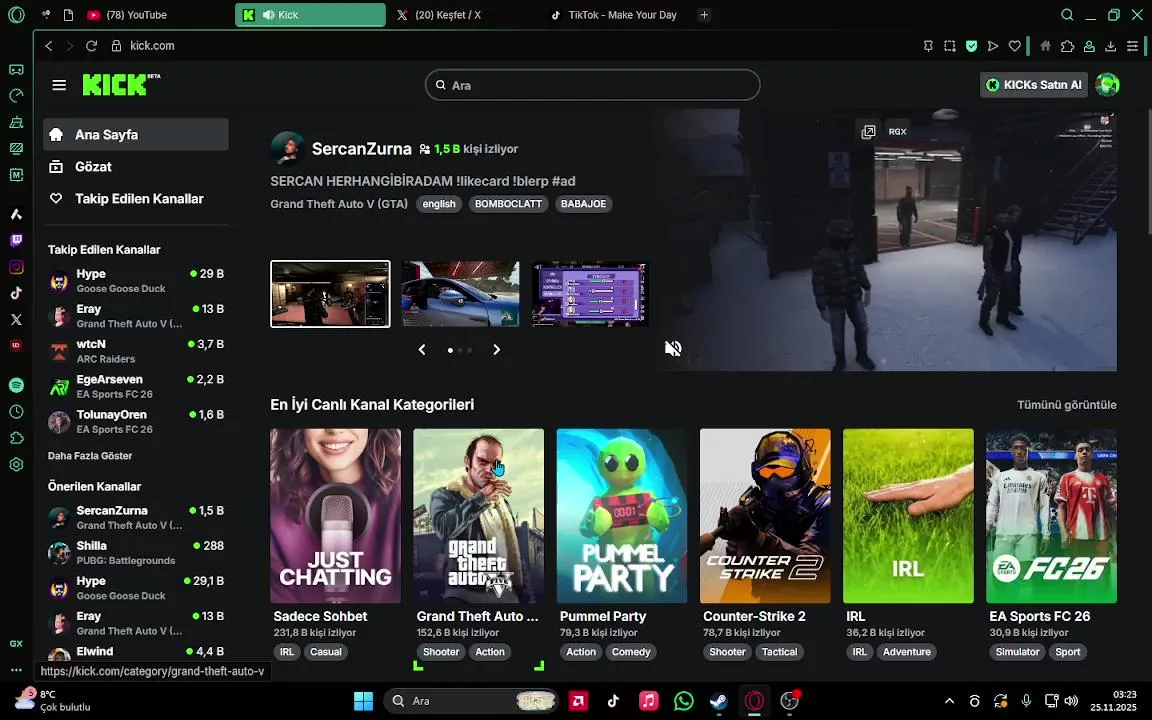Go back to the previous page

pyautogui.click(x=48, y=46)
